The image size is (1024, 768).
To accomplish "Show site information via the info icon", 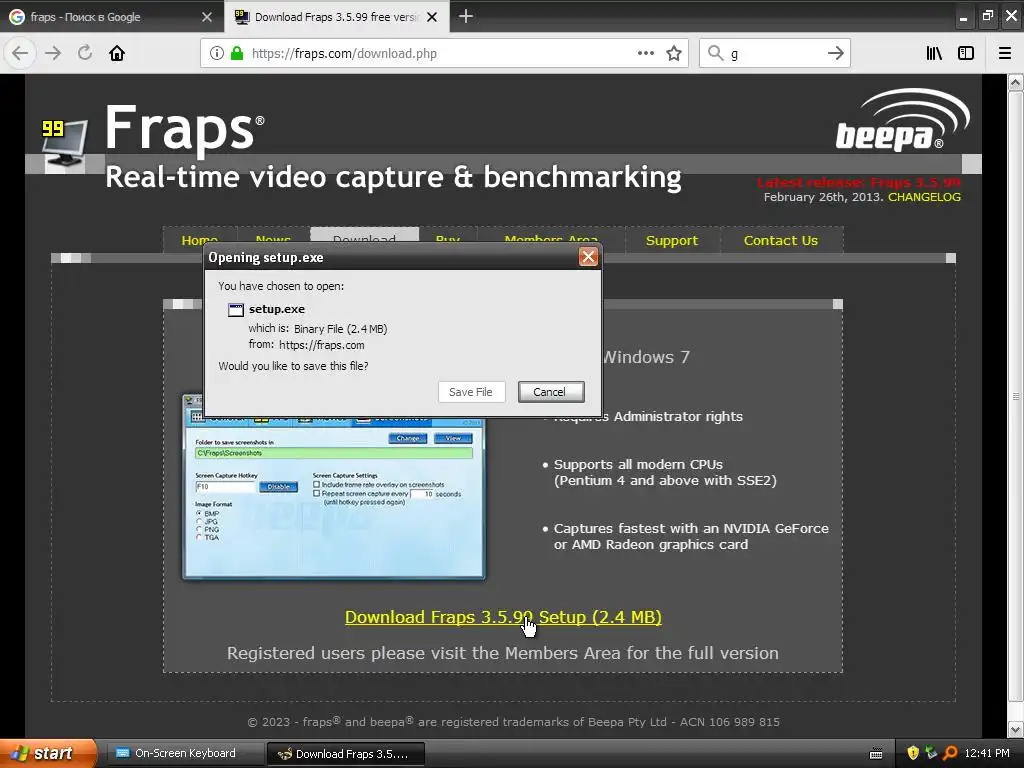I will click(217, 53).
